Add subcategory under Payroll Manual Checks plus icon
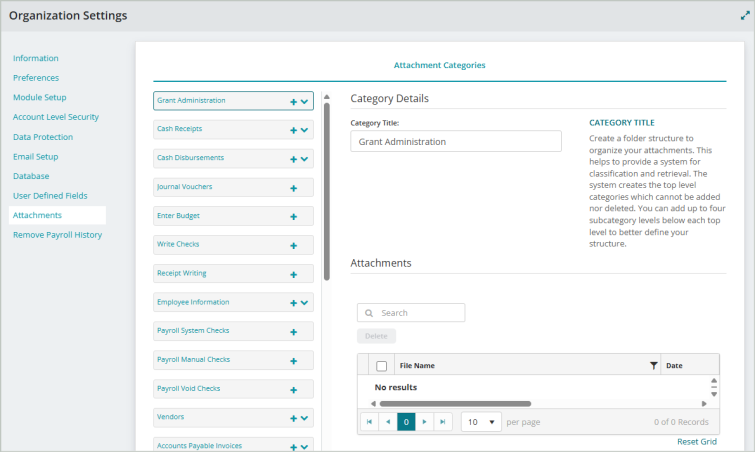 pos(293,361)
